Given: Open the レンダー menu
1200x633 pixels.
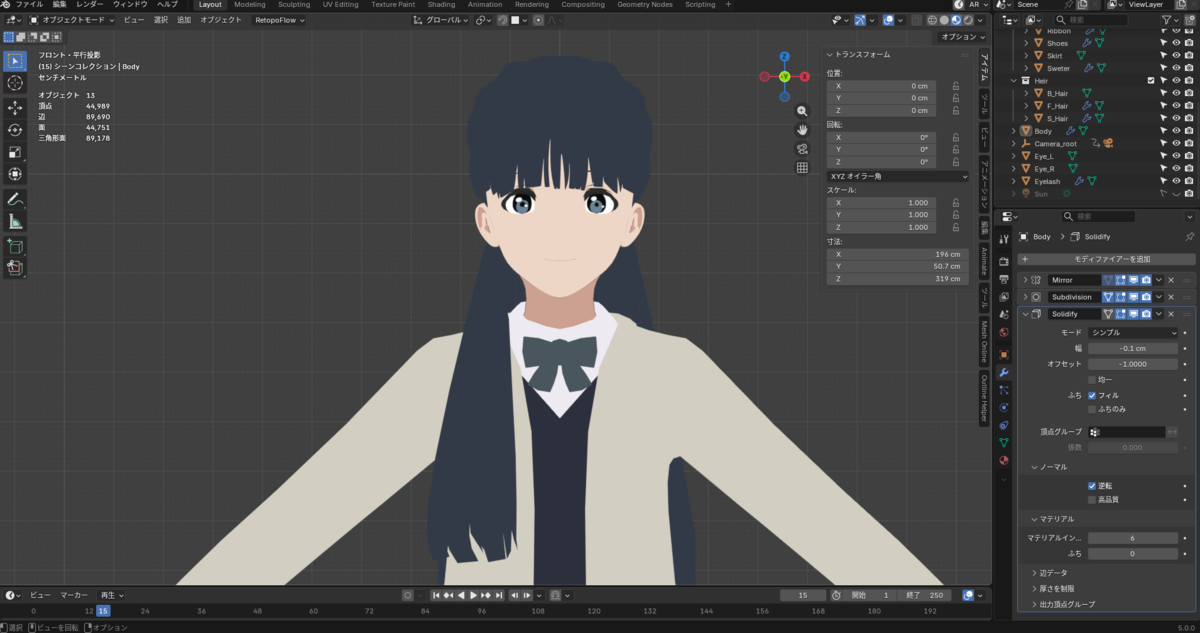Looking at the screenshot, I should (x=89, y=5).
